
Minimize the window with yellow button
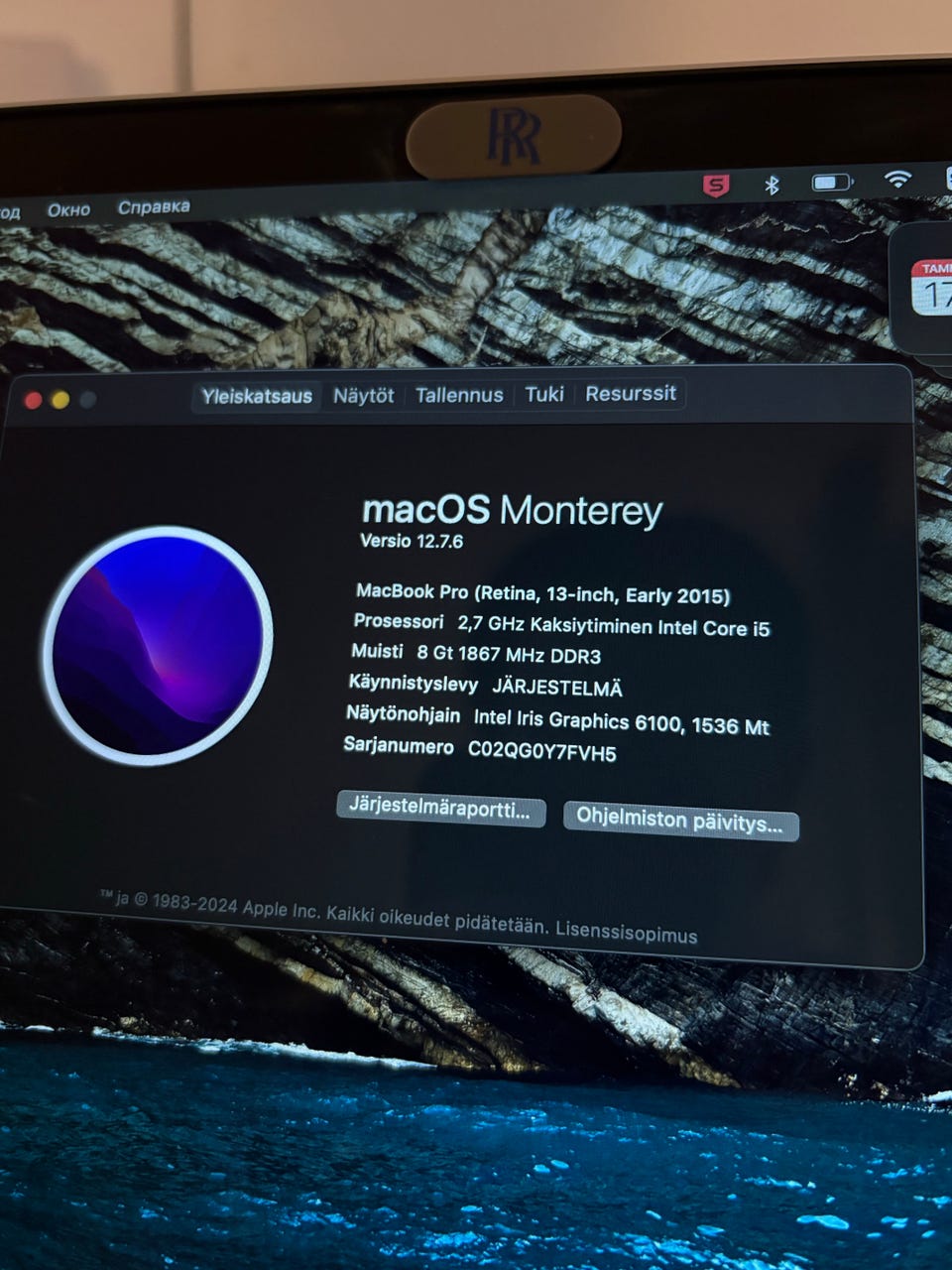[60, 399]
